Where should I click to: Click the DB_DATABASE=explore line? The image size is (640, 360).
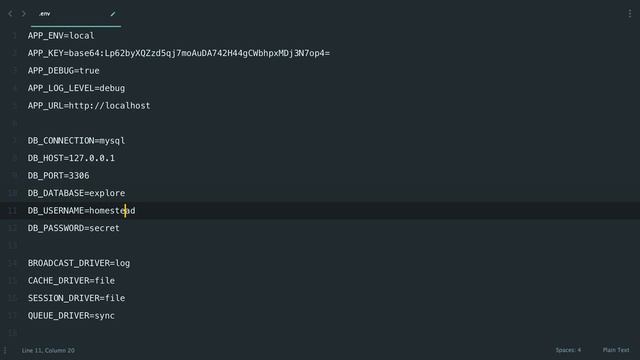coord(76,193)
